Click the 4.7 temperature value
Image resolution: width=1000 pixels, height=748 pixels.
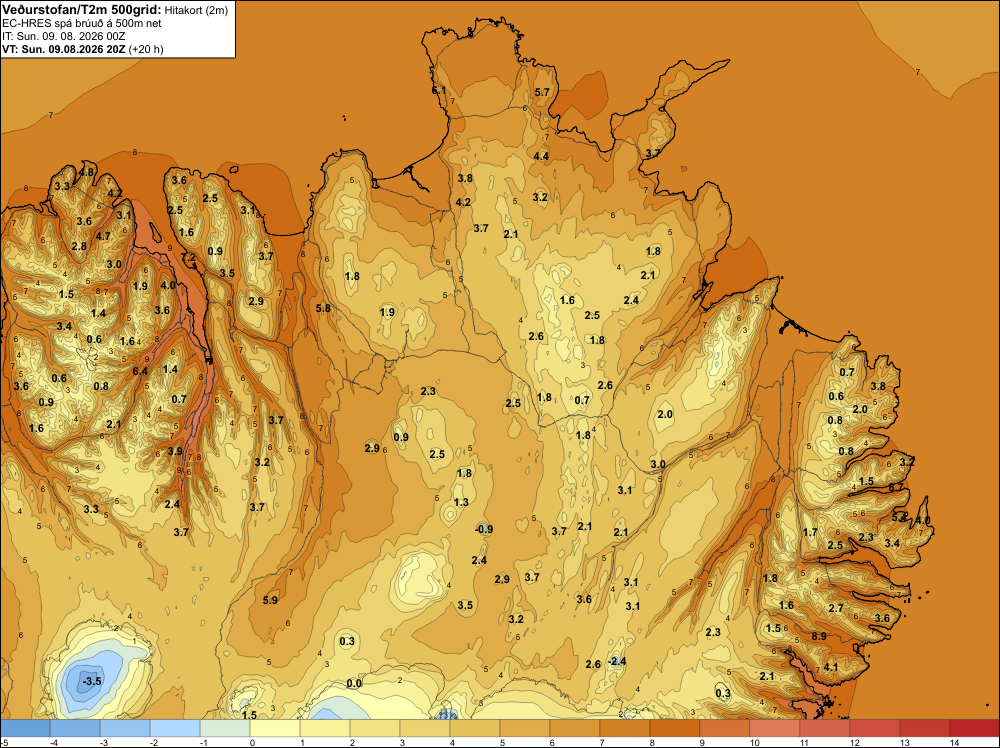[x=103, y=237]
